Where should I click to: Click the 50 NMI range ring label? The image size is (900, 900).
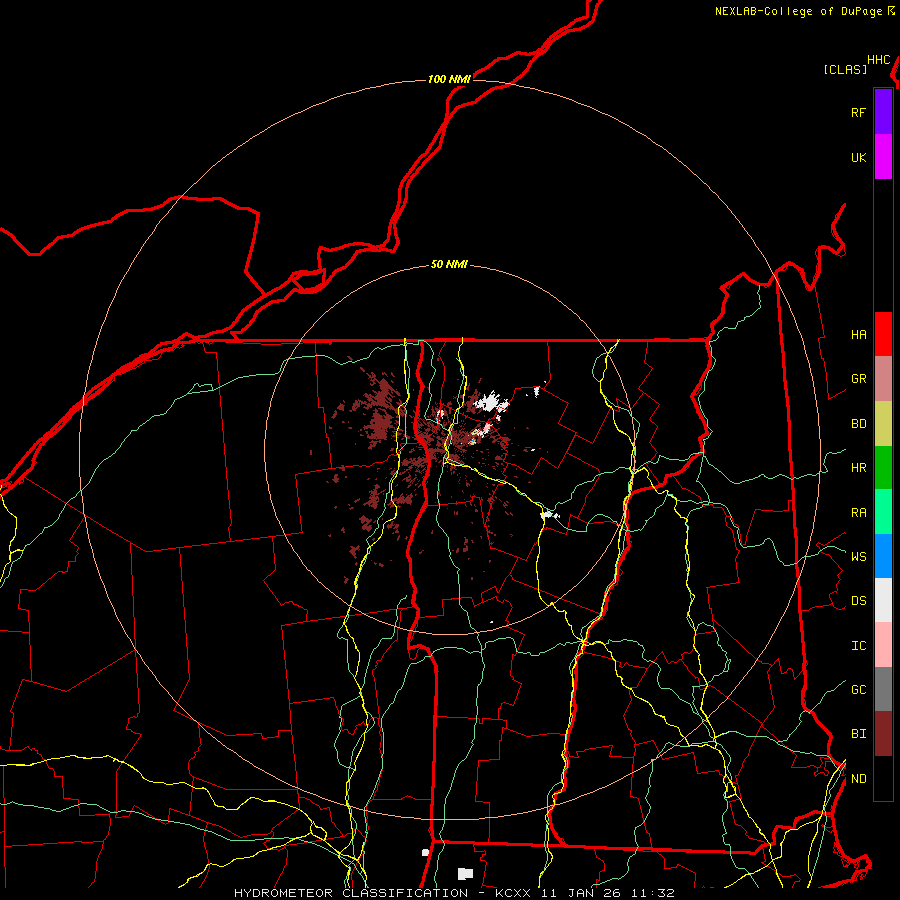(449, 265)
